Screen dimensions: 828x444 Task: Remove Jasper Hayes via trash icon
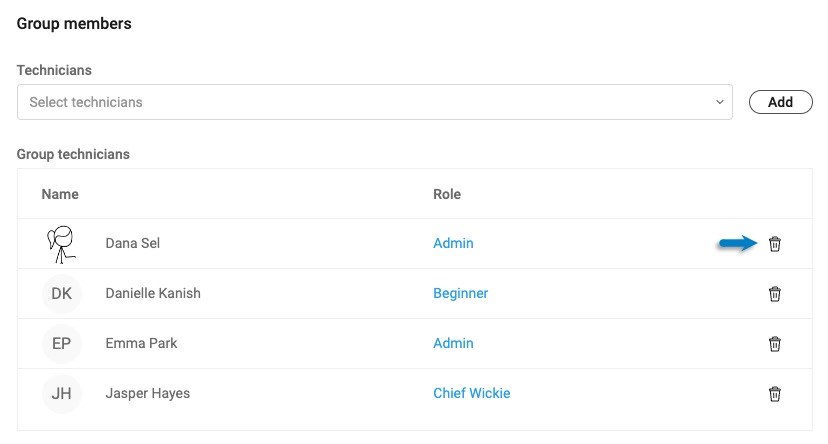(774, 394)
